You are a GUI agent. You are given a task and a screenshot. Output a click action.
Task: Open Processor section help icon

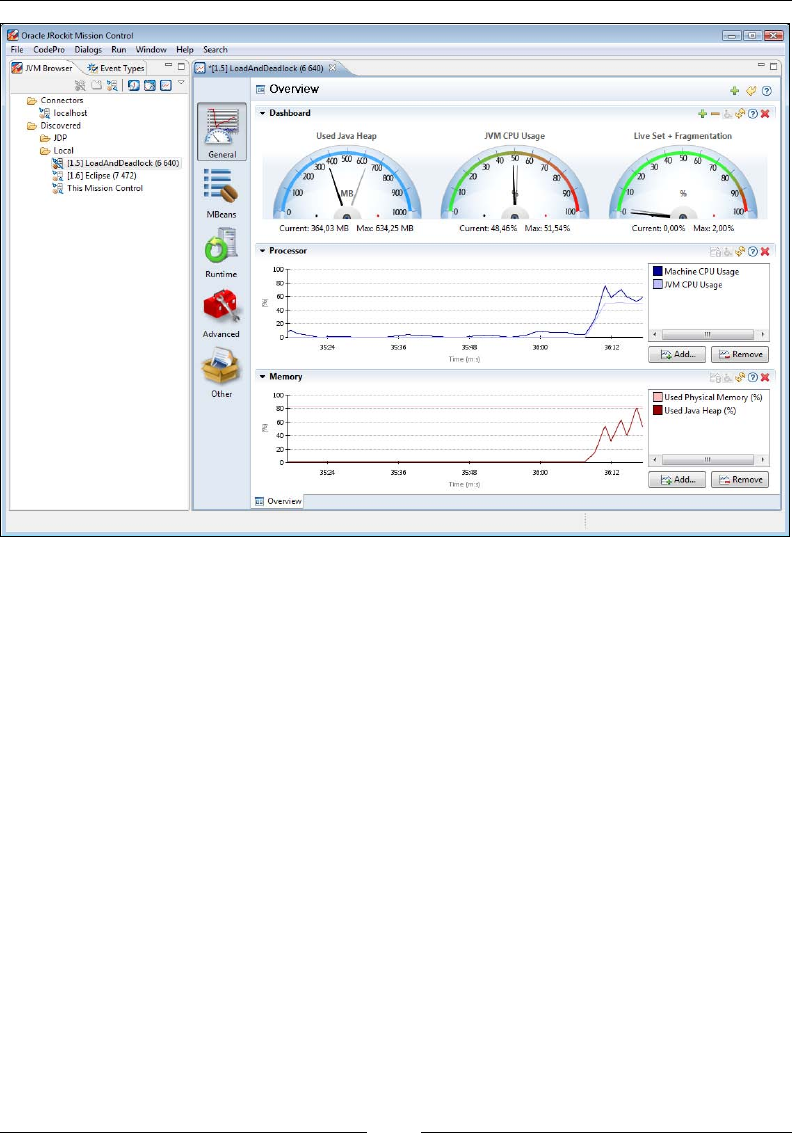pyautogui.click(x=753, y=251)
